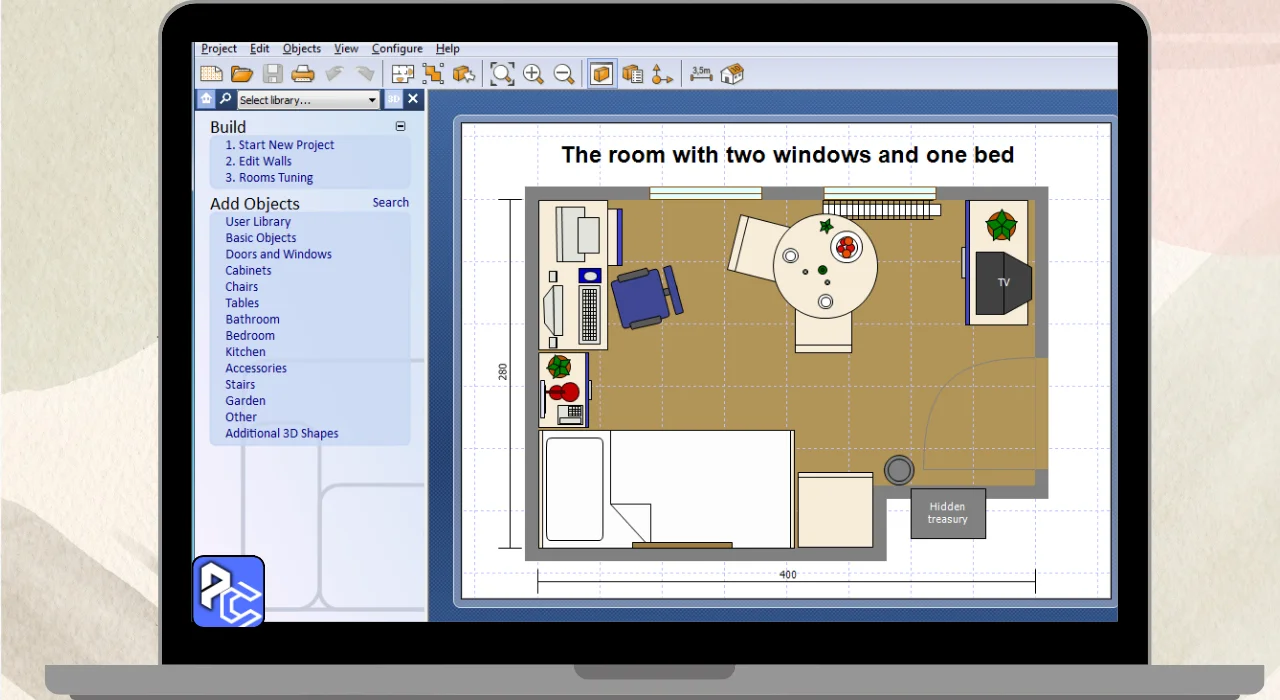
Task: Click the New project toolbar icon
Action: pos(211,74)
